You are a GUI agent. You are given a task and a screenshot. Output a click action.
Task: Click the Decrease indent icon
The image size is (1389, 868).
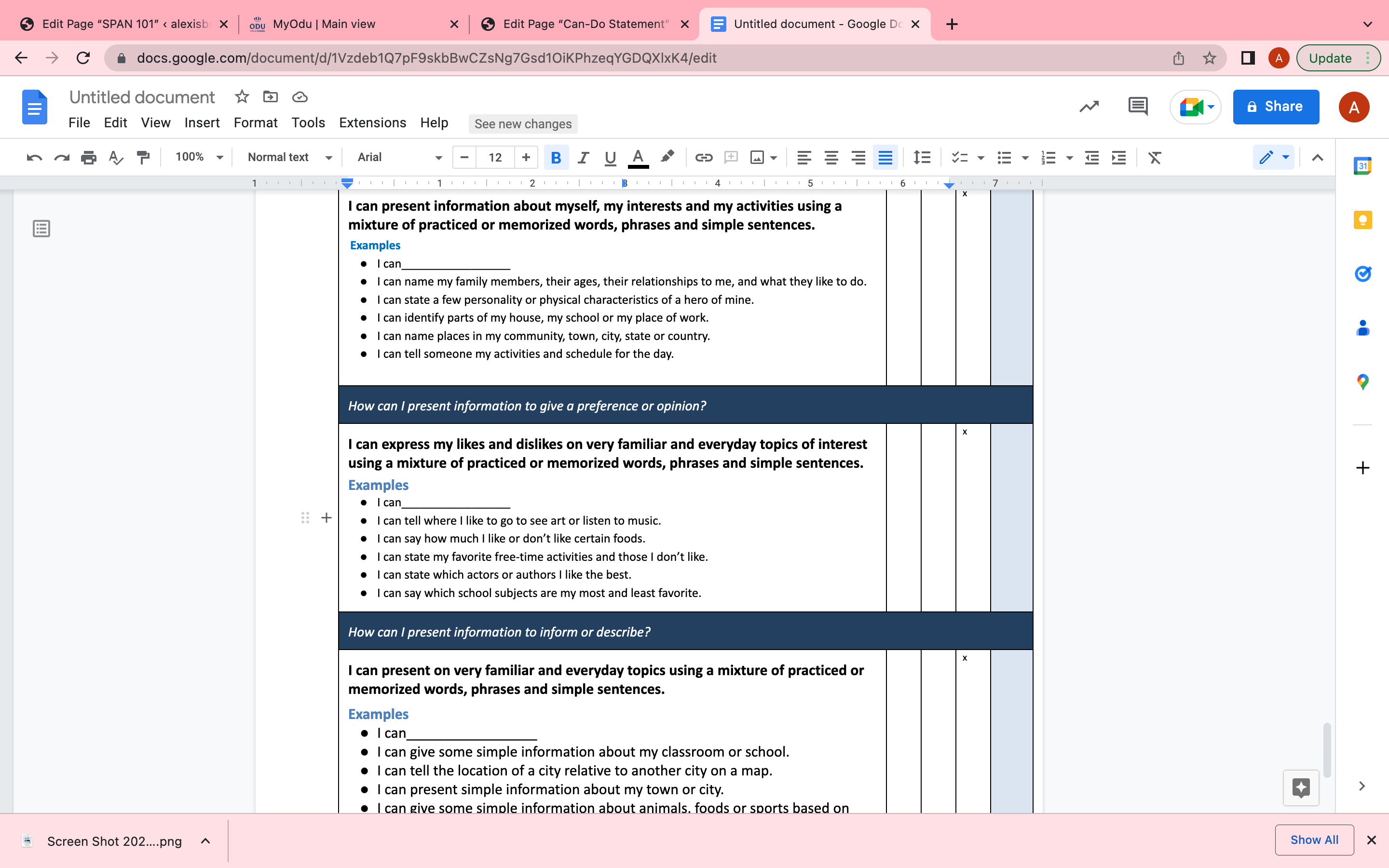pos(1092,157)
